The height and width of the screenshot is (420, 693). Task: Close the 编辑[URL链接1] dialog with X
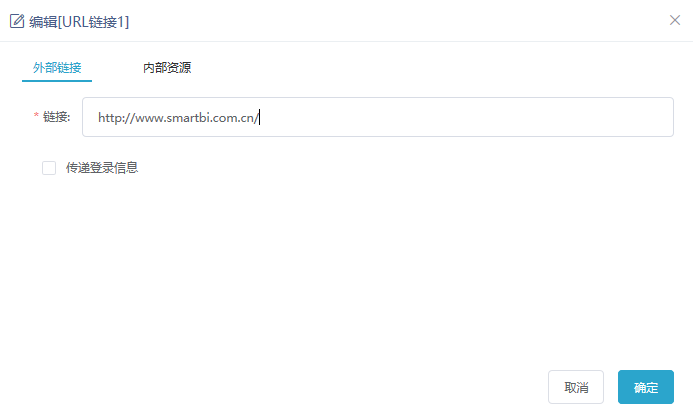click(x=674, y=20)
